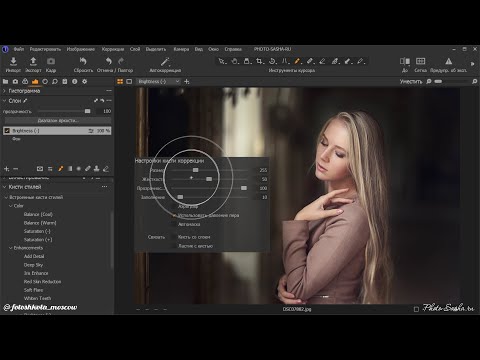Open the Справка menu
Viewport: 480px width, 360px height.
coord(233,49)
